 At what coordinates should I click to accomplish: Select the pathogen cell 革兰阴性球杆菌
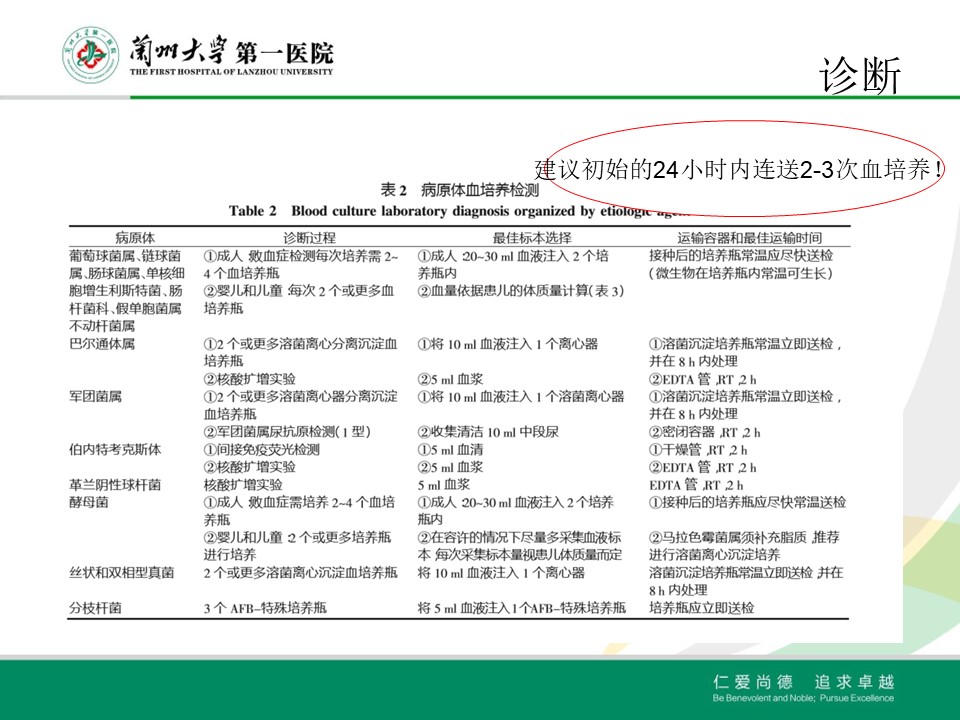[x=115, y=485]
